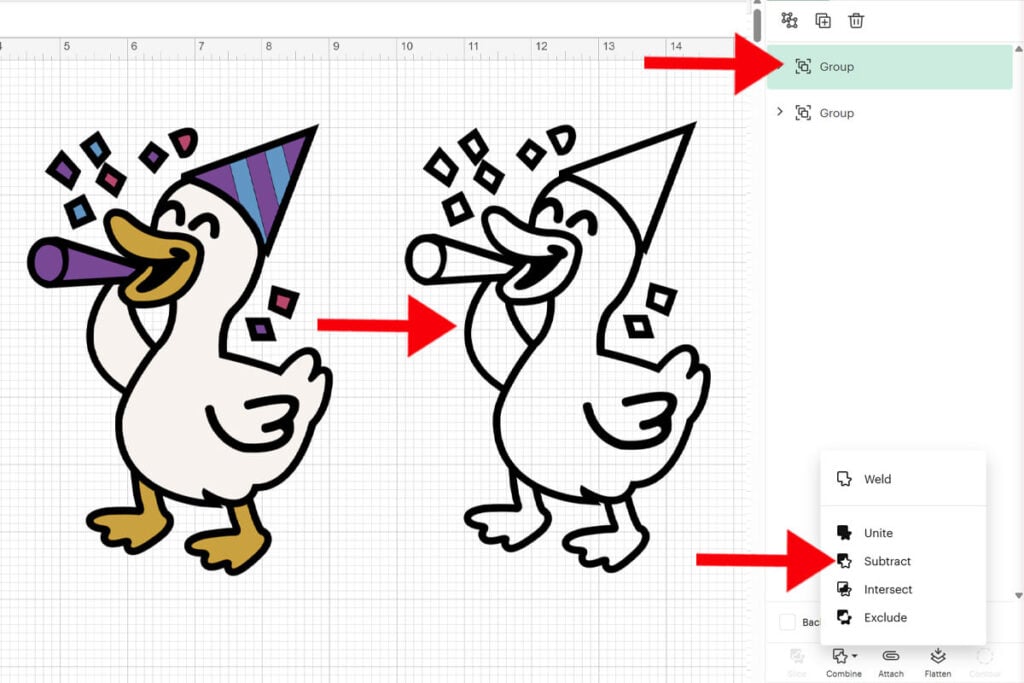Image resolution: width=1024 pixels, height=683 pixels.
Task: Click the layers panel scroll-up arrow
Action: (x=1018, y=49)
